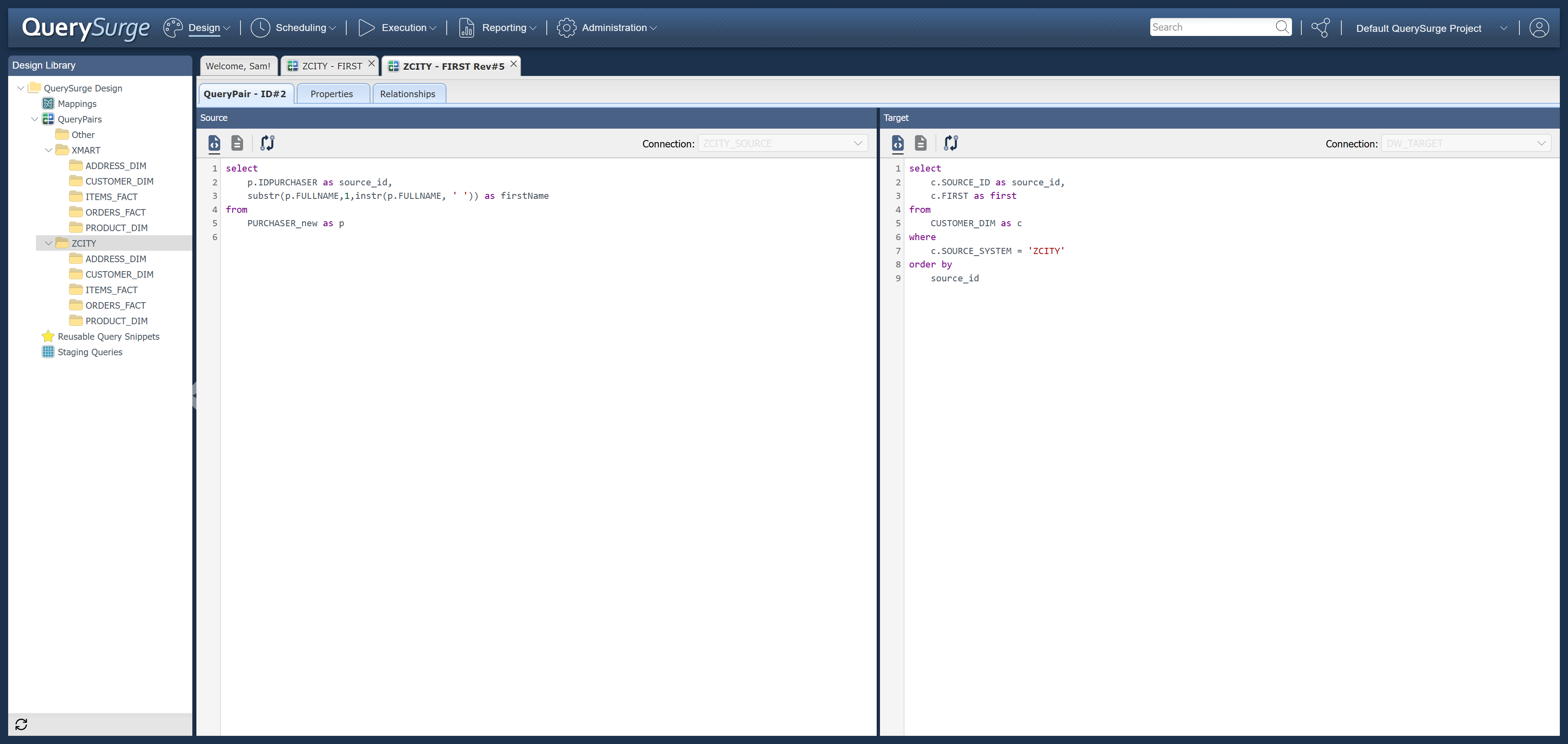Viewport: 1568px width, 744px height.
Task: Open Staging Queries
Action: pos(90,352)
